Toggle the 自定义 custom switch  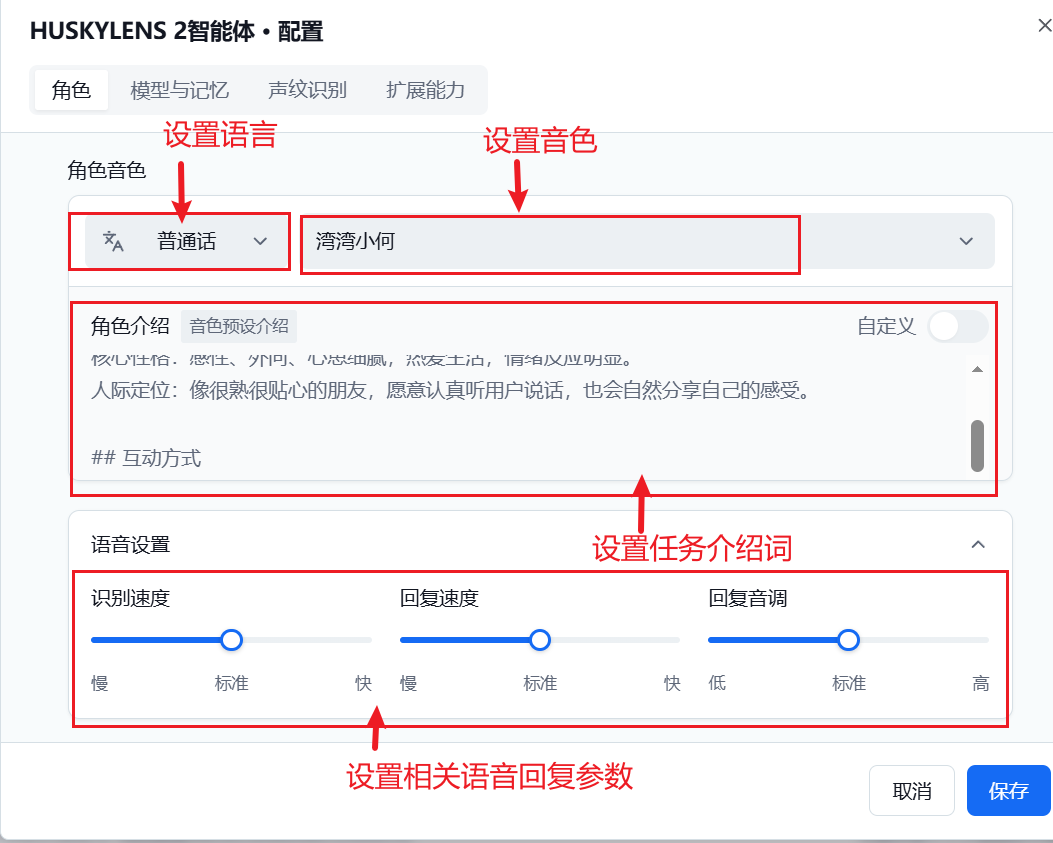[x=957, y=326]
